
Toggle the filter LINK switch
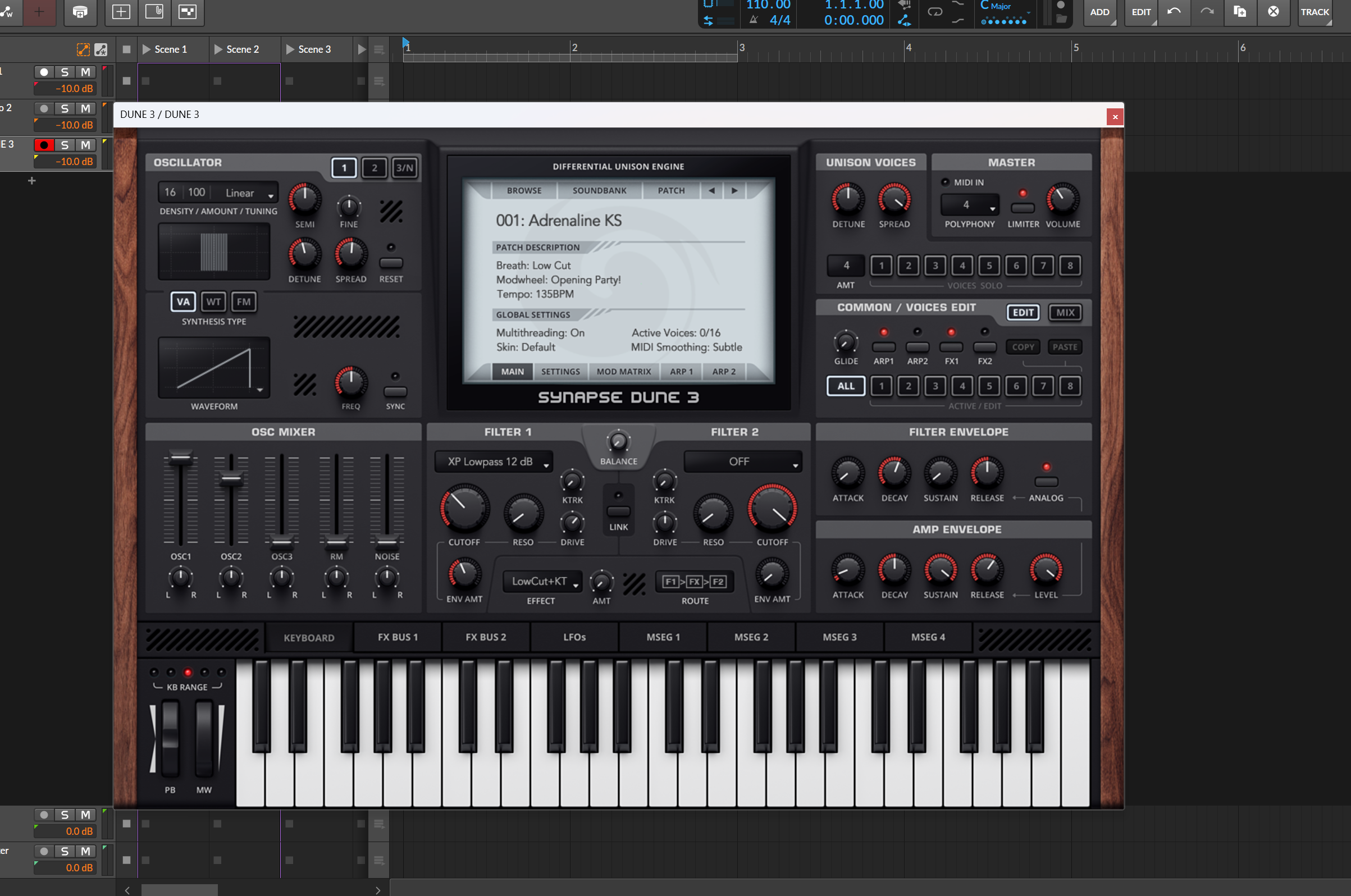coord(618,511)
